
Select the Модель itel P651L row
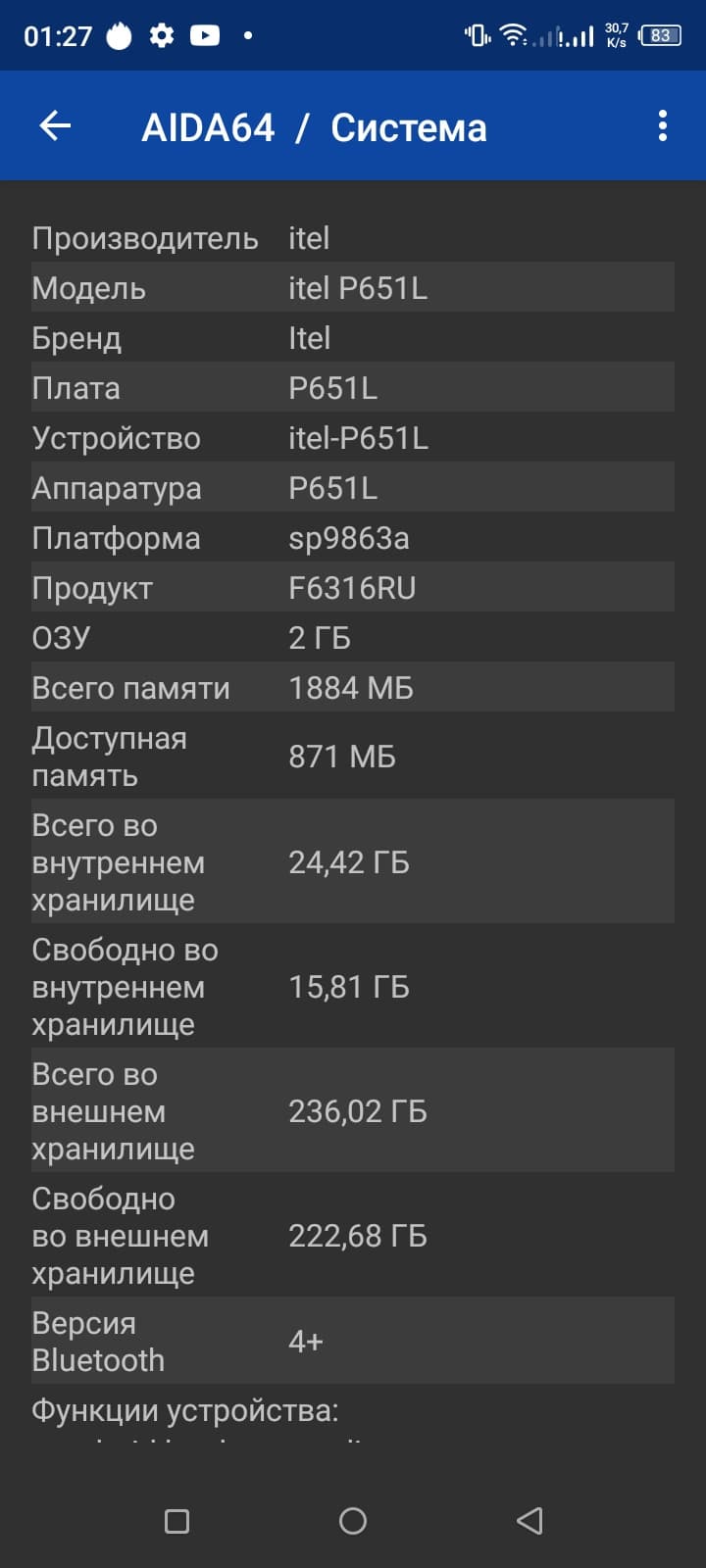(x=353, y=288)
